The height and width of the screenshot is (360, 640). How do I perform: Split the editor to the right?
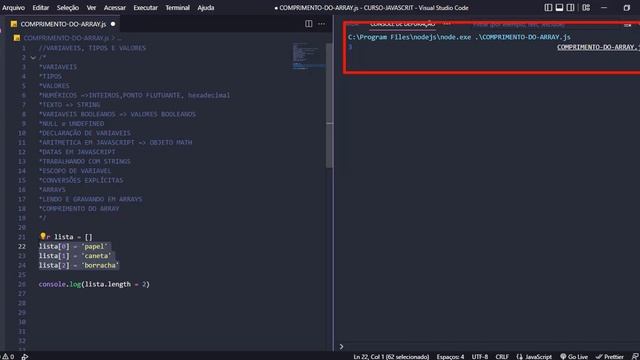click(x=309, y=24)
